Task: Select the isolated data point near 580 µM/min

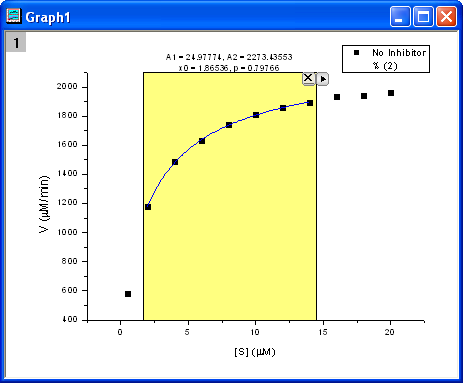Action: pyautogui.click(x=128, y=294)
